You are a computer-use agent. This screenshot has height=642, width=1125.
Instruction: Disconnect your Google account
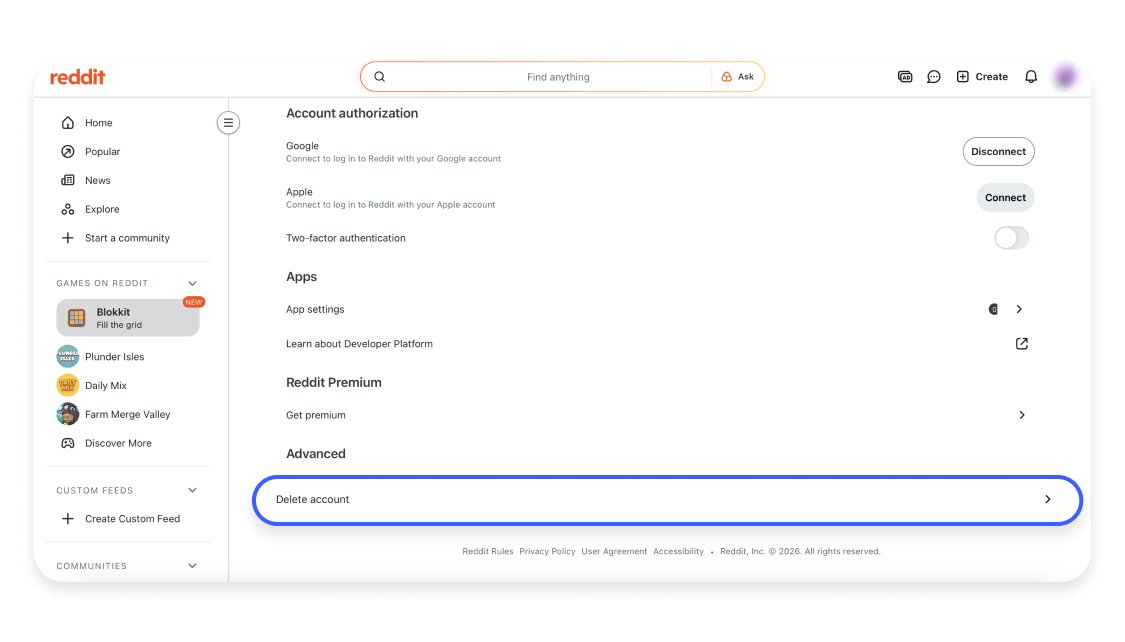click(x=998, y=151)
